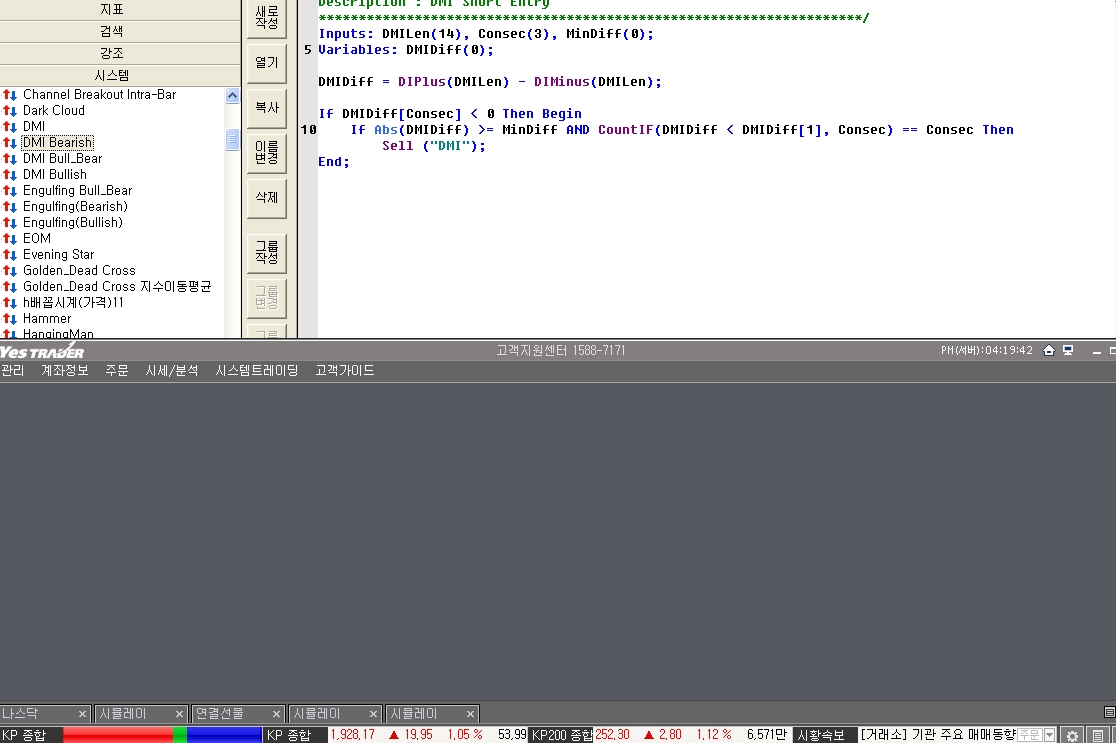Click the 새로작성 button
1116x743 pixels.
click(x=267, y=17)
